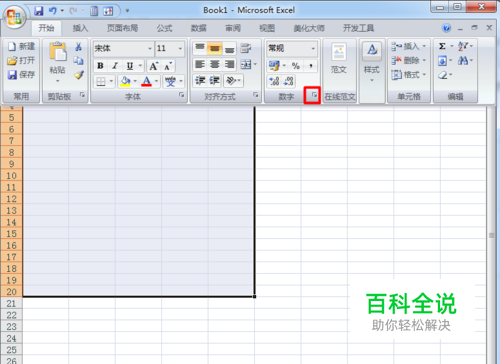Click the 插入 cells button
The width and height of the screenshot is (500, 364).
[x=408, y=46]
